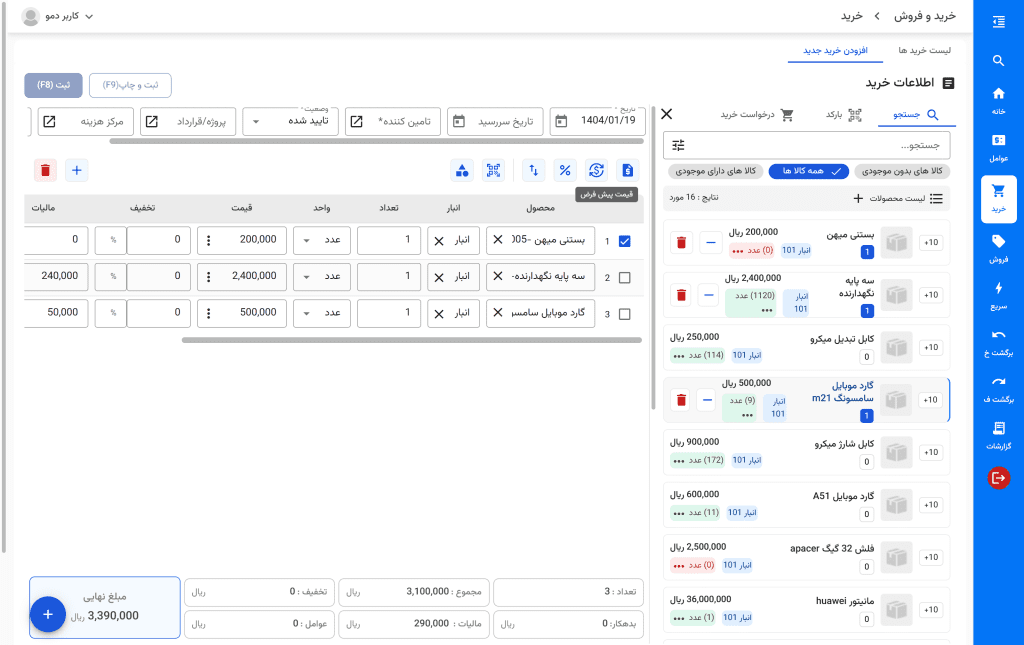Screen dimensions: 1024x645
Task: Click the ثبت (F8) submit button
Action: (x=53, y=85)
